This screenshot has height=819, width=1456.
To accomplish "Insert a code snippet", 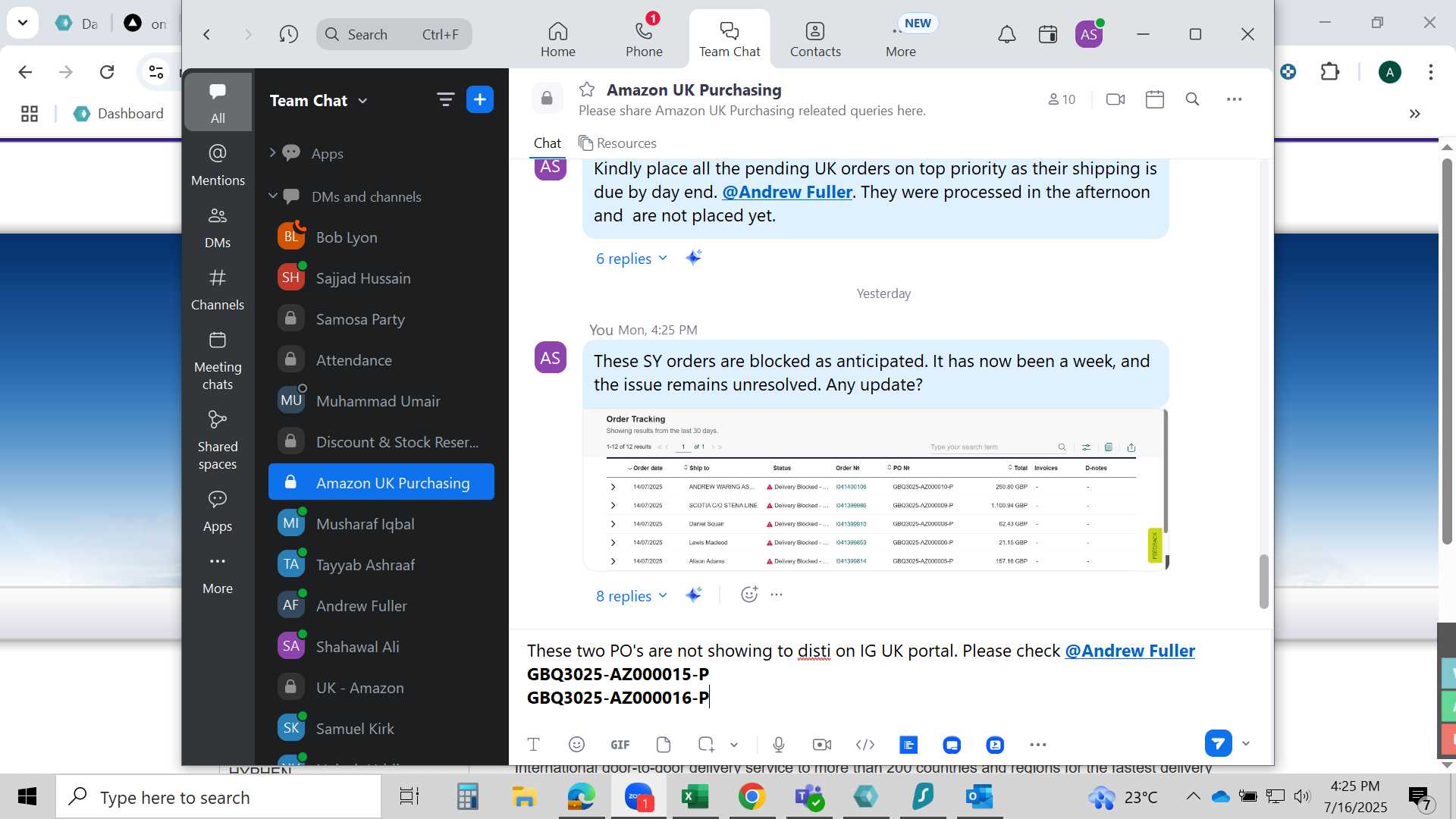I will point(864,745).
